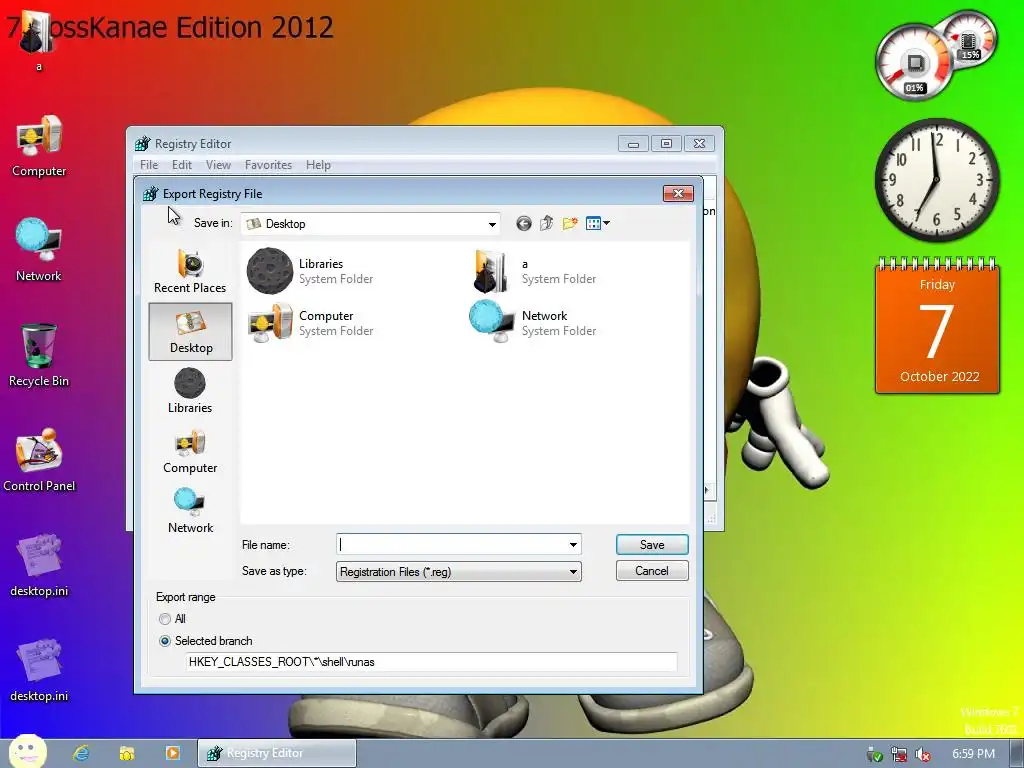1024x768 pixels.
Task: Select Network in the places bar
Action: (190, 511)
